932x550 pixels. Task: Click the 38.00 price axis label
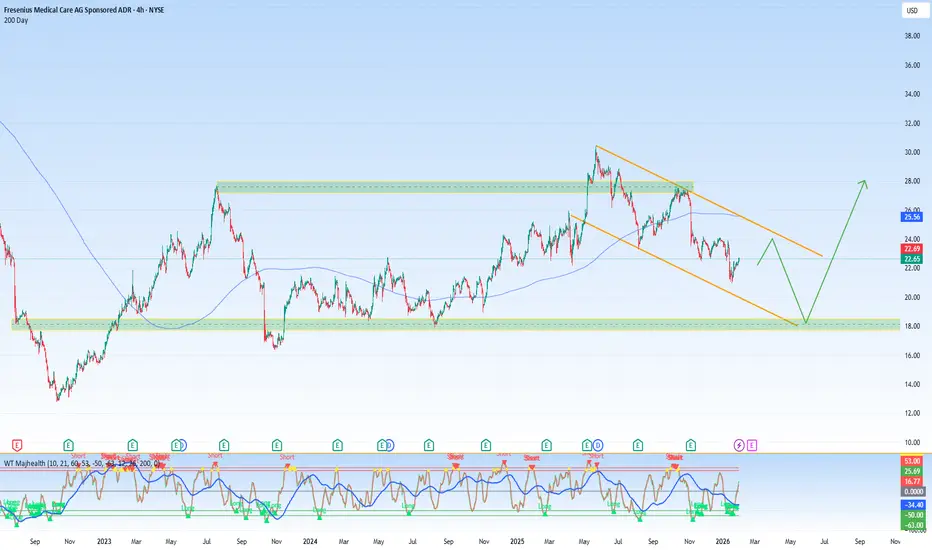(x=912, y=36)
